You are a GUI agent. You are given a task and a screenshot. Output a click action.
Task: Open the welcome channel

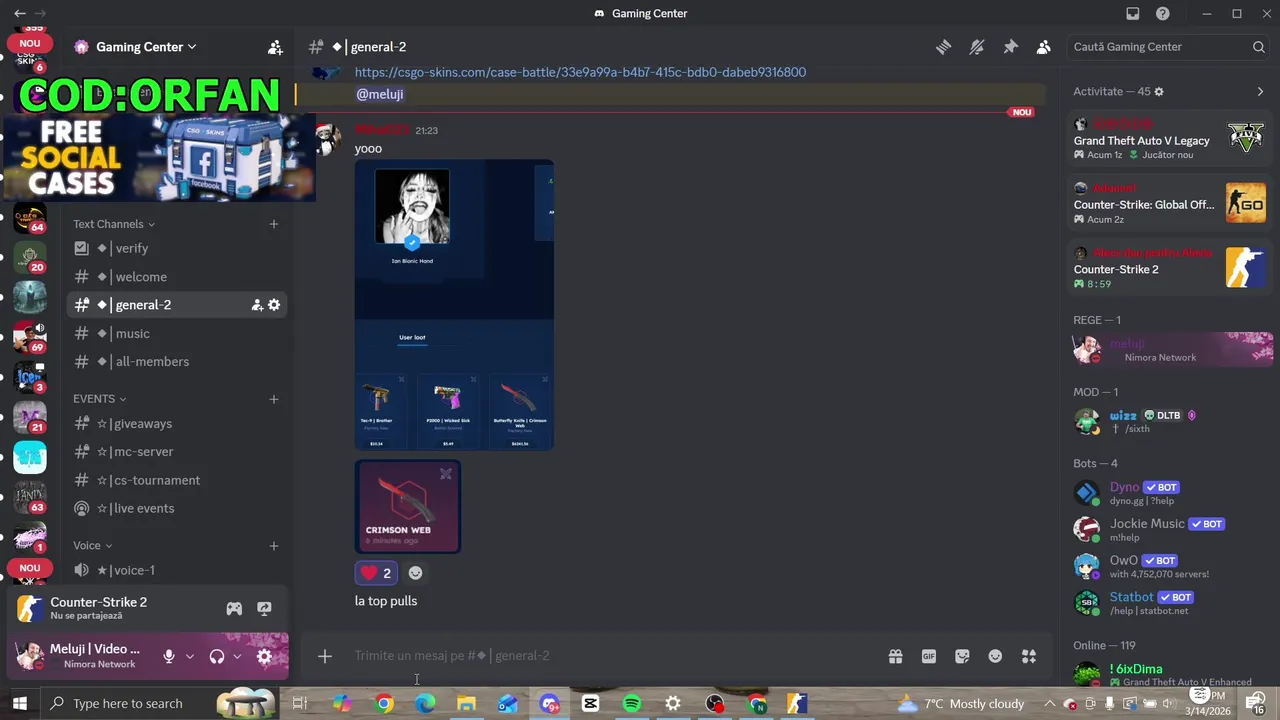(x=177, y=277)
